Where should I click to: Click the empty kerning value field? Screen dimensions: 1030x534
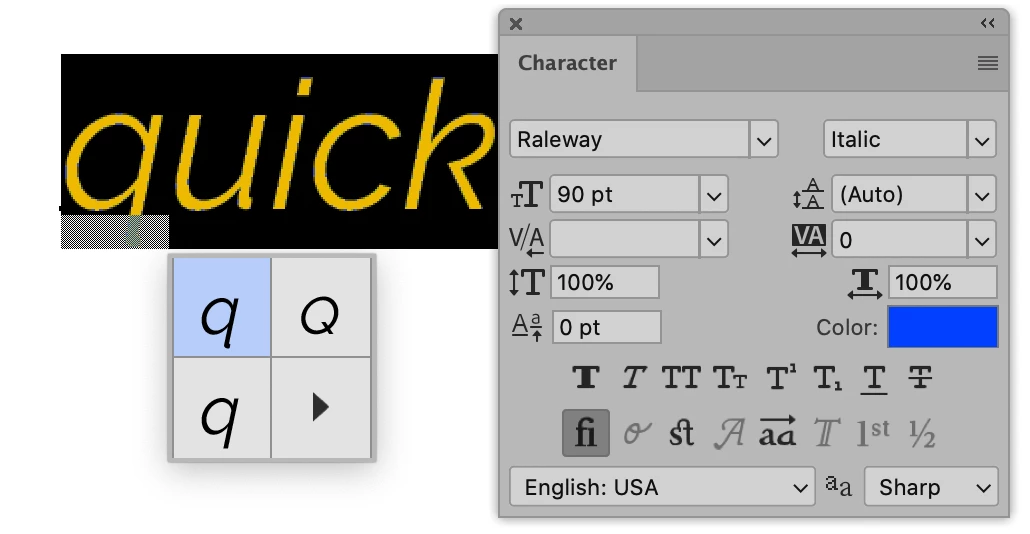tap(625, 240)
